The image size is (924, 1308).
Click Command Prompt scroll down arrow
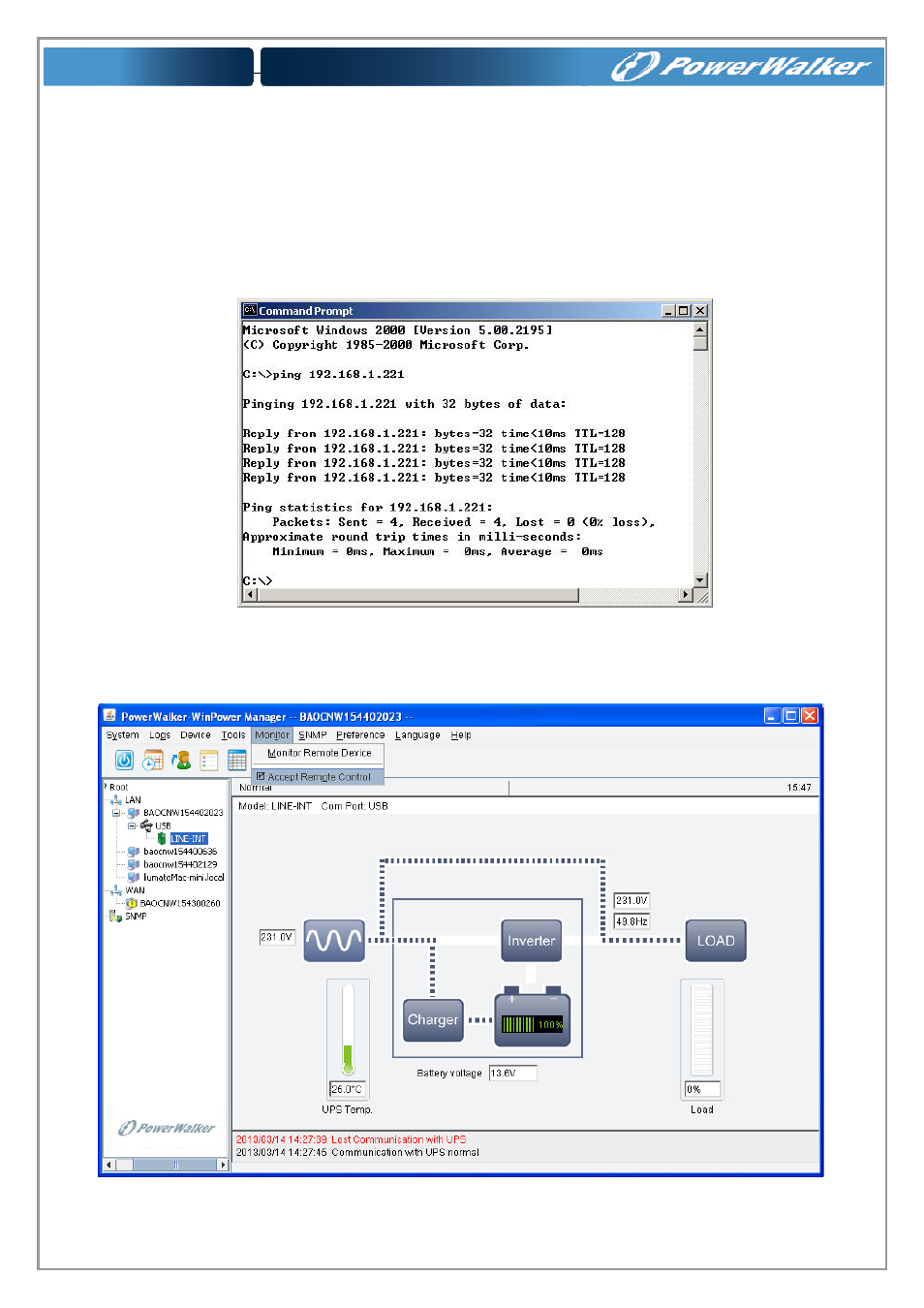(700, 580)
